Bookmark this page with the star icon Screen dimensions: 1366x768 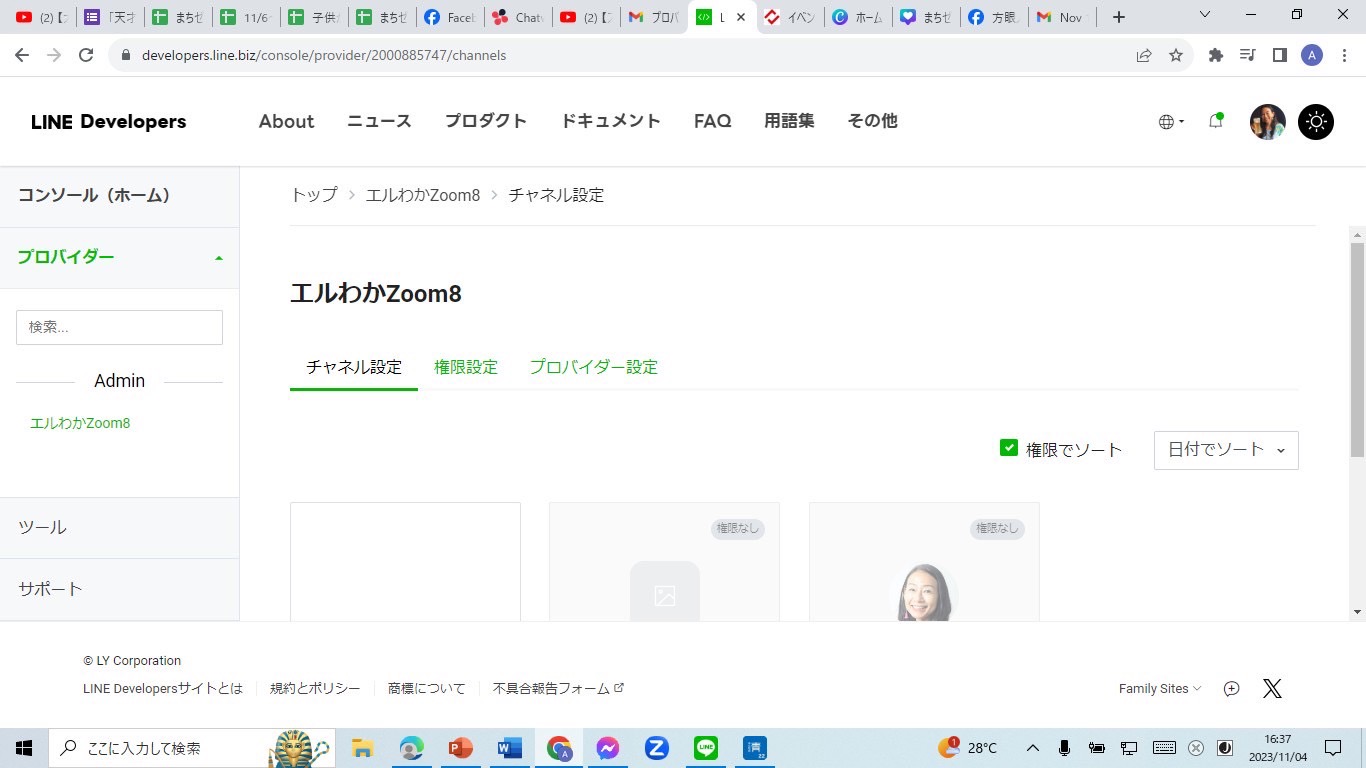point(1176,55)
